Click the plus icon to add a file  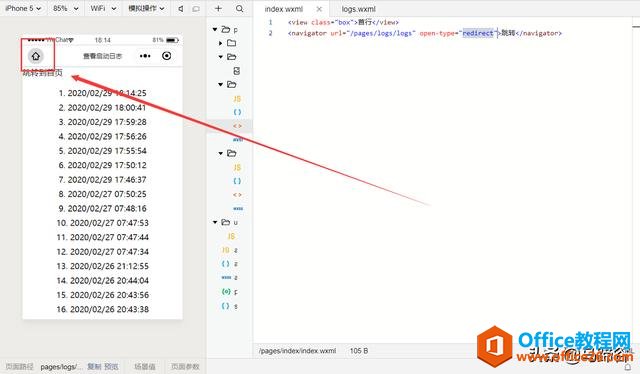(x=218, y=8)
